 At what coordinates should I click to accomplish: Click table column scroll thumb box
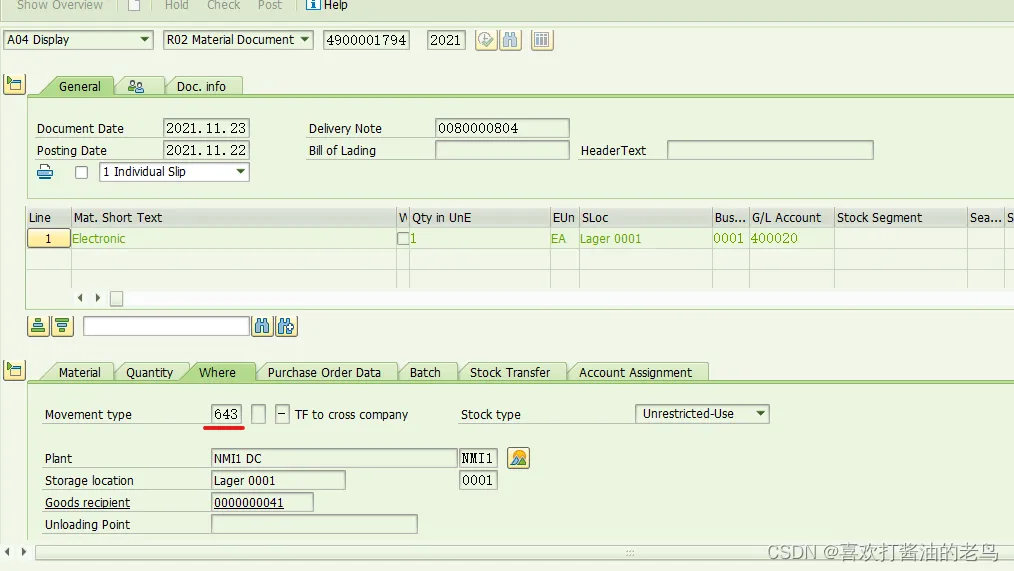click(116, 298)
